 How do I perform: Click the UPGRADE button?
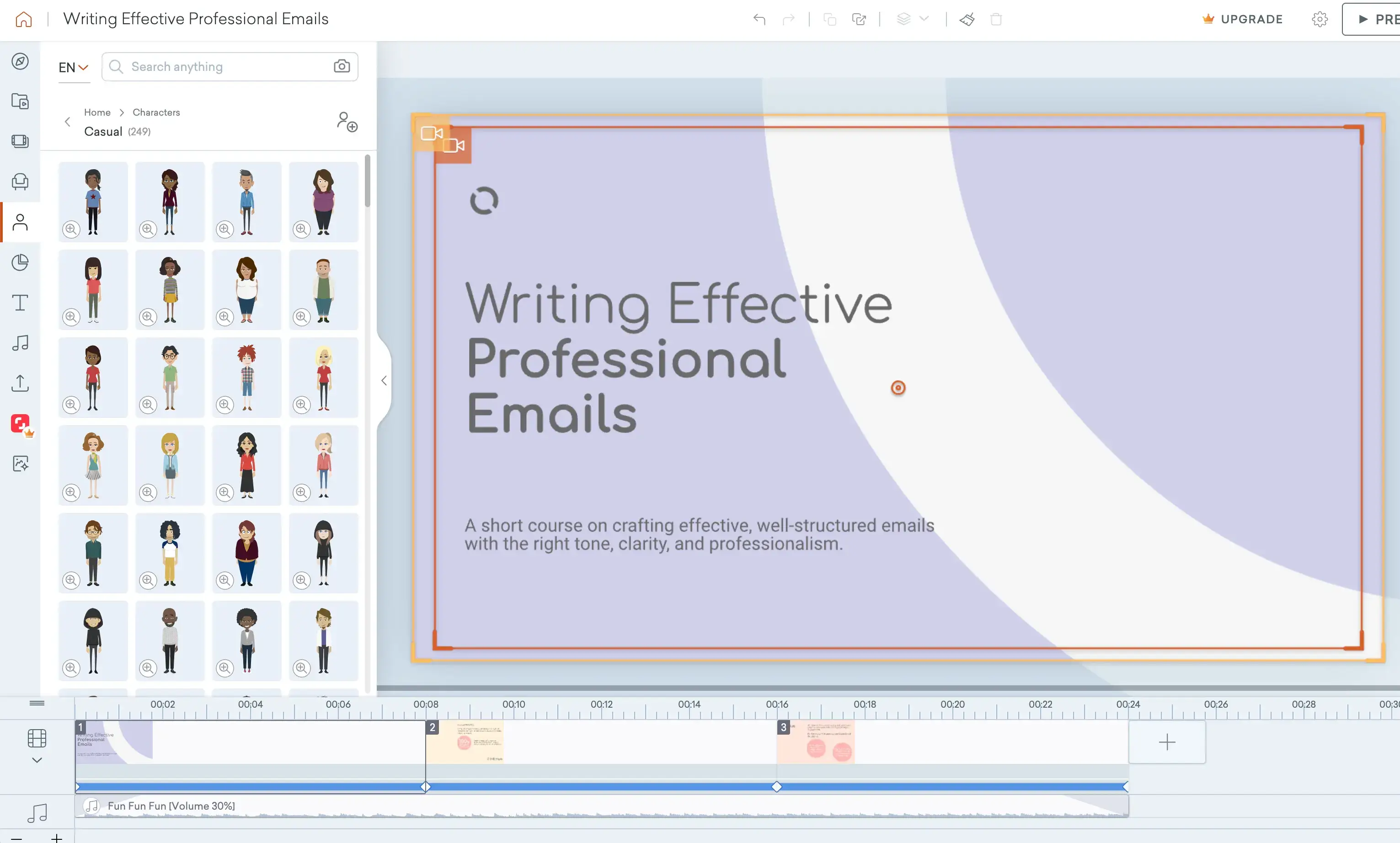1243,19
